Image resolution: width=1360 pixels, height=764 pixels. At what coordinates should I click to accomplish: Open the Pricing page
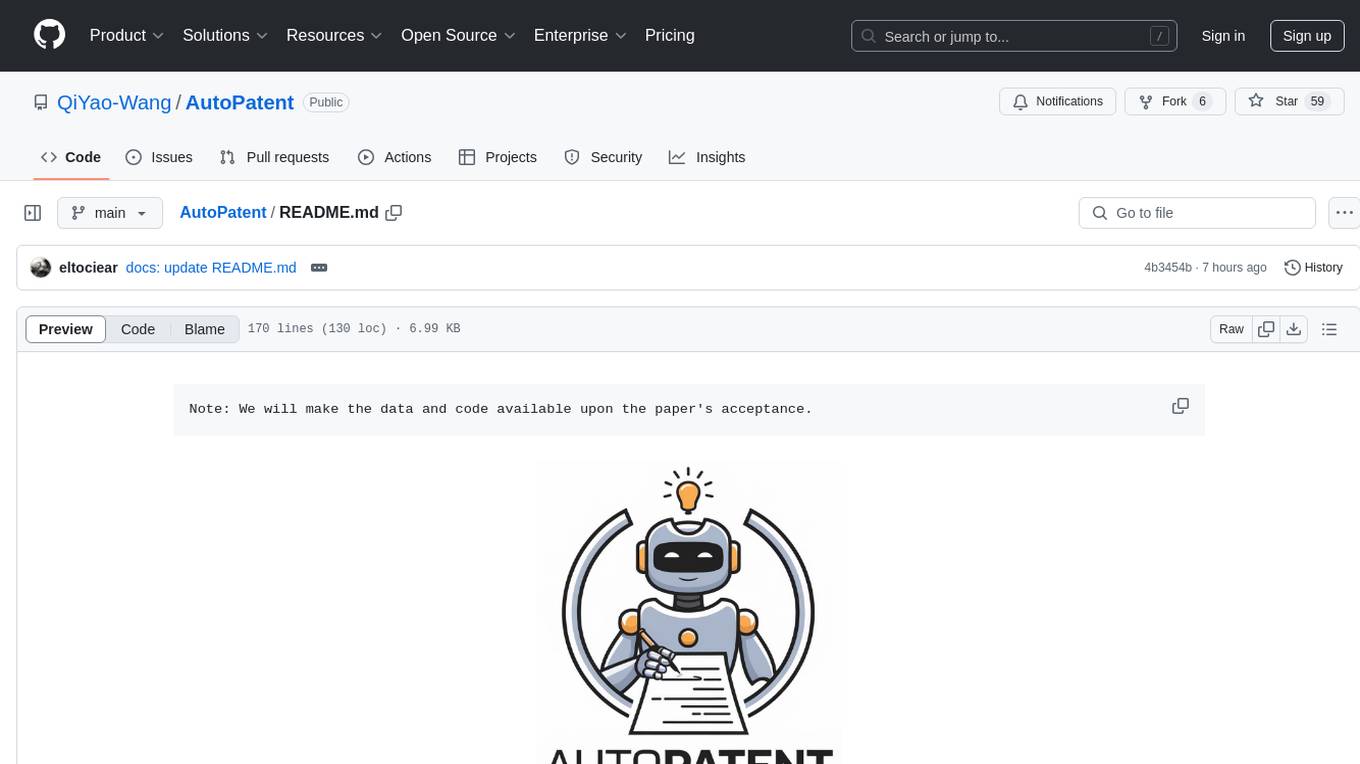coord(670,35)
